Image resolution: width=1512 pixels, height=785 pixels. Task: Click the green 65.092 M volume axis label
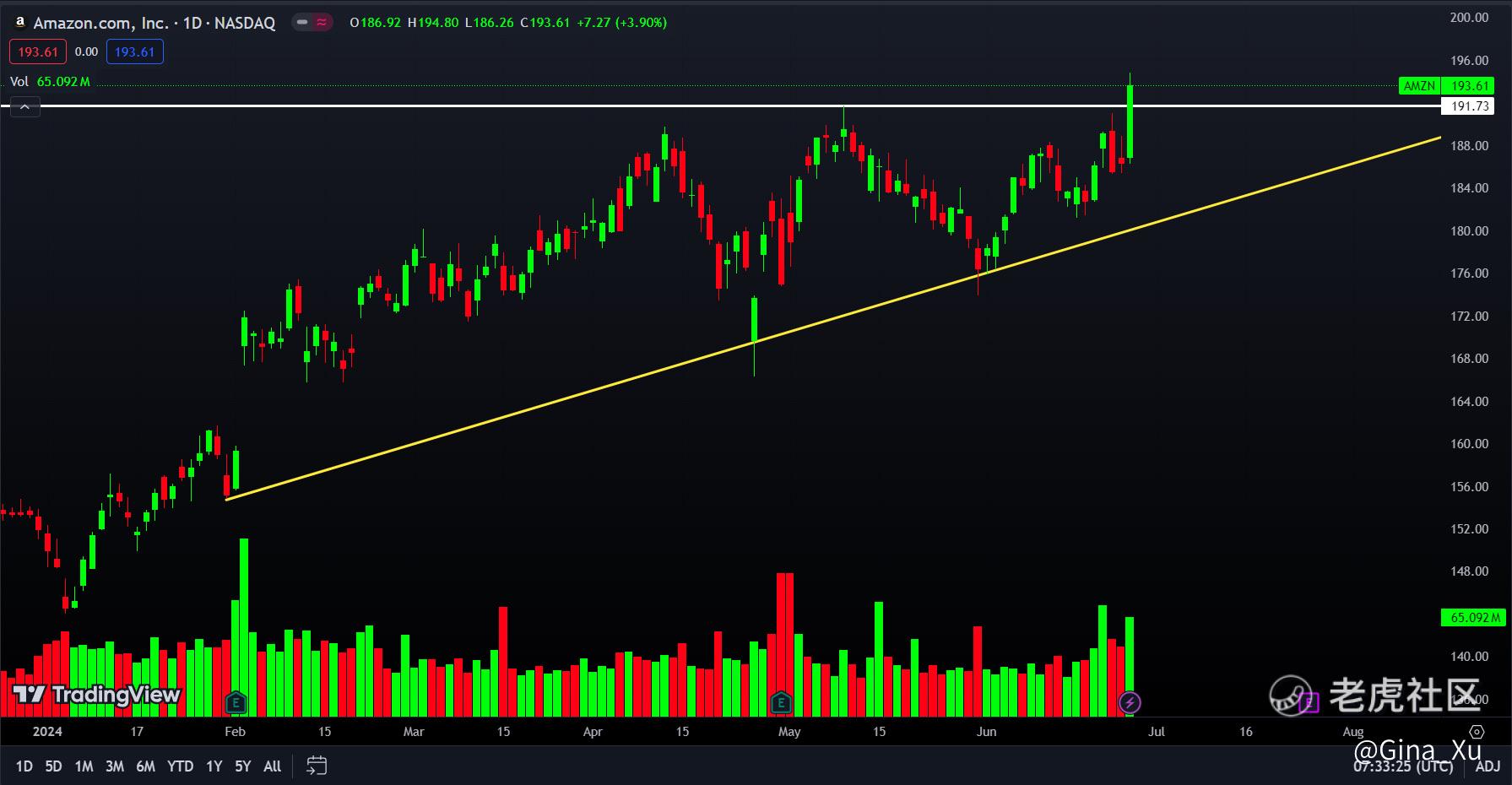[x=1473, y=618]
